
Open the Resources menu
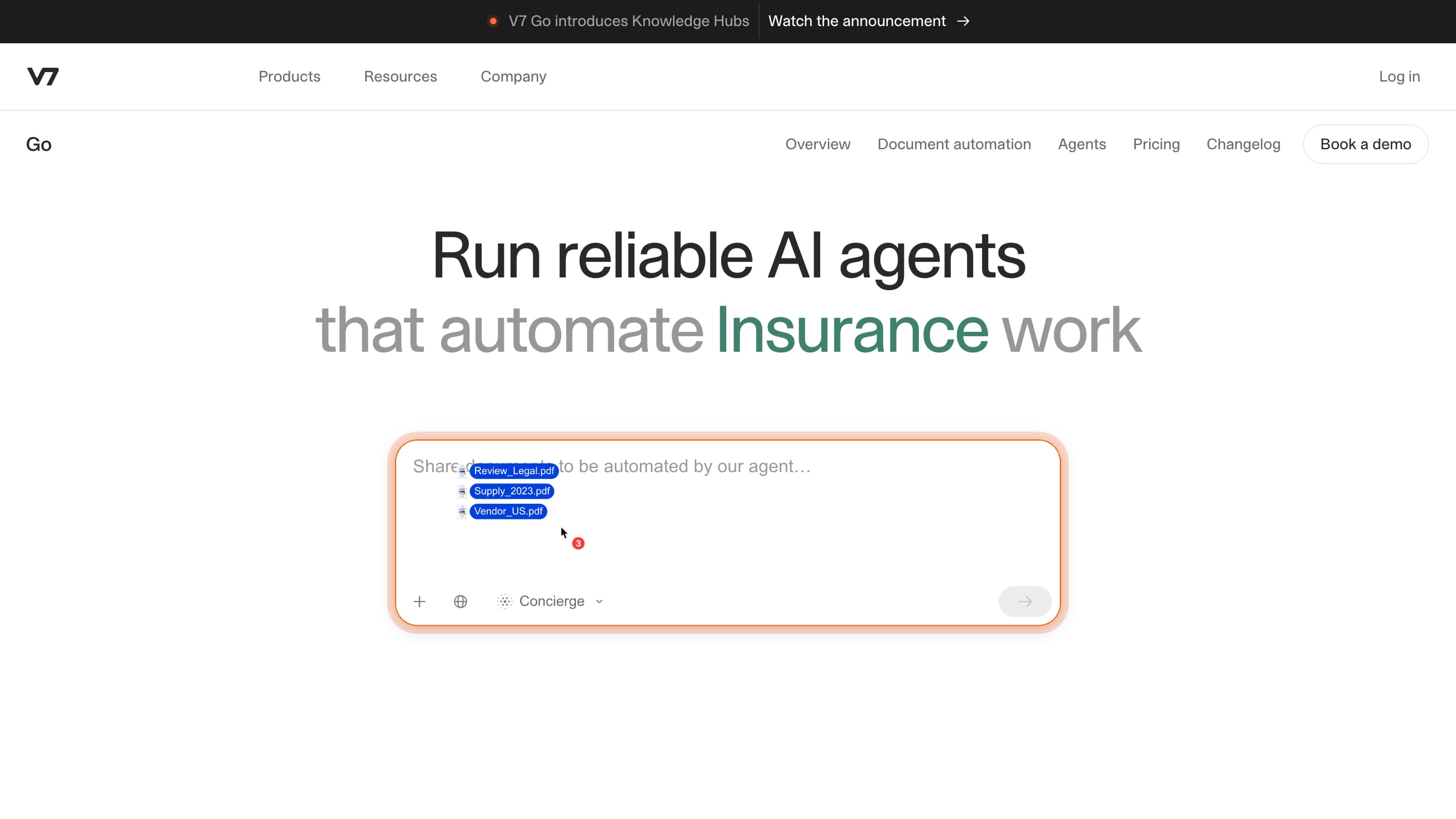[x=400, y=77]
